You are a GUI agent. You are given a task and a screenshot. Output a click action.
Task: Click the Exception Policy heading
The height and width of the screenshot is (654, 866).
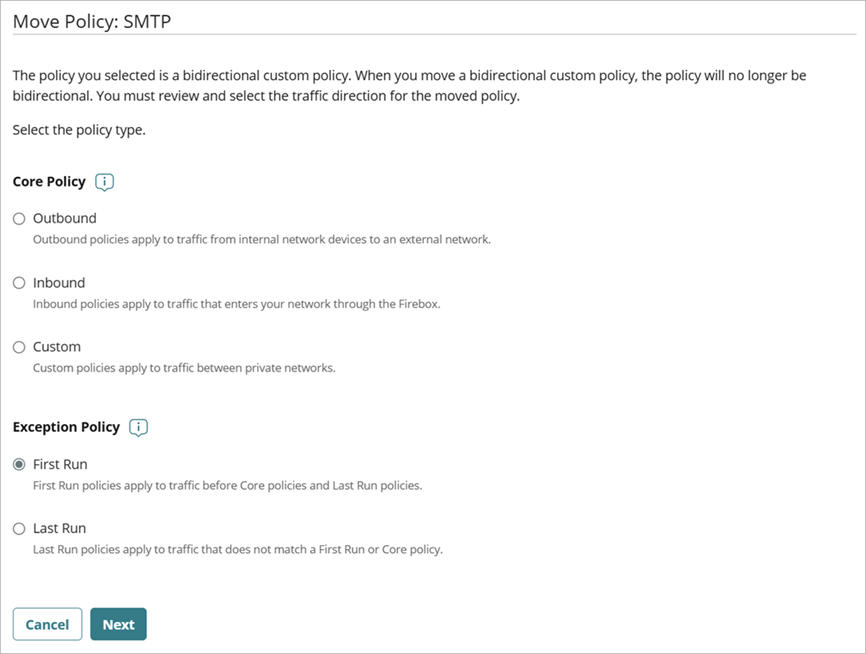pyautogui.click(x=66, y=426)
